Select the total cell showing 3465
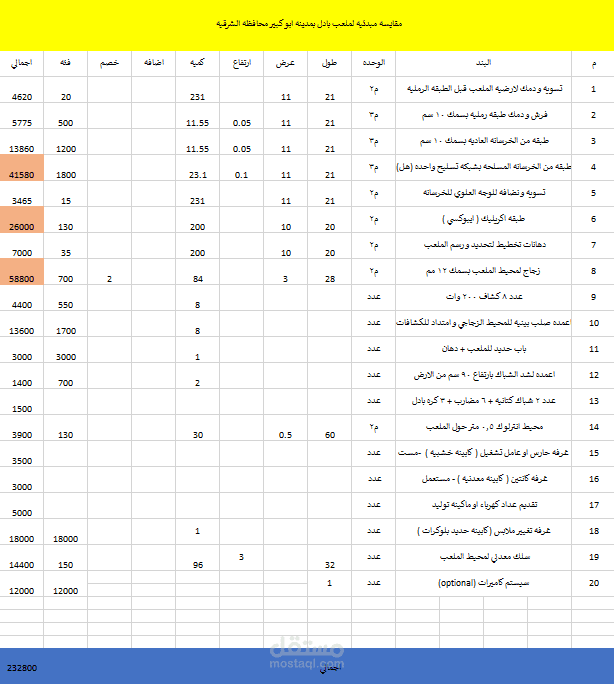Image resolution: width=614 pixels, height=684 pixels. pos(22,194)
